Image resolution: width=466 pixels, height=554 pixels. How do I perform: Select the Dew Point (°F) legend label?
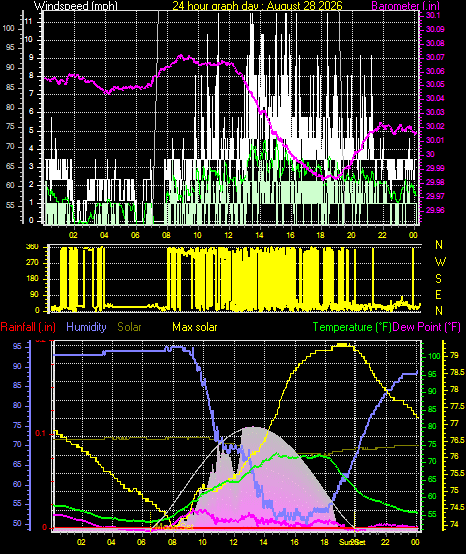[x=426, y=327]
